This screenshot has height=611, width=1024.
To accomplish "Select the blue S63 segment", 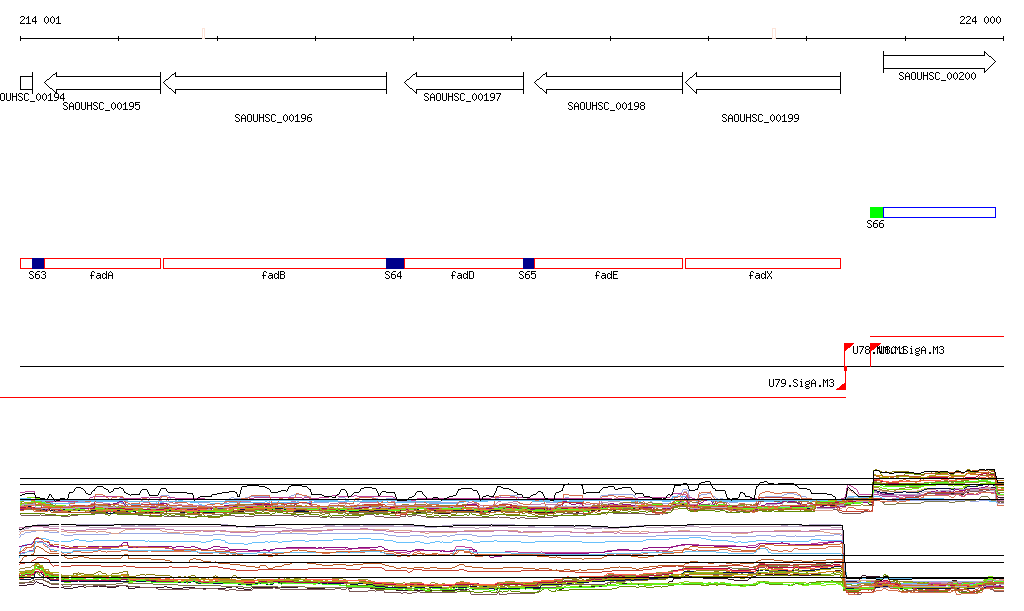I will point(38,263).
